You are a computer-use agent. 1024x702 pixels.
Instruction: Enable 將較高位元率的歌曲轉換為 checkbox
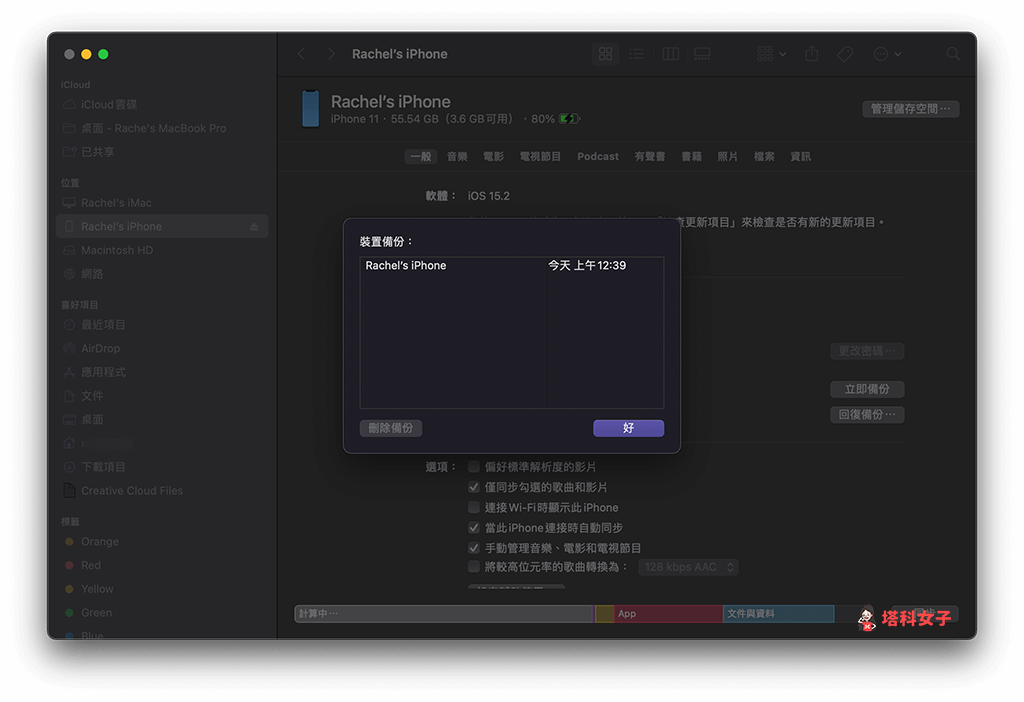(x=474, y=566)
